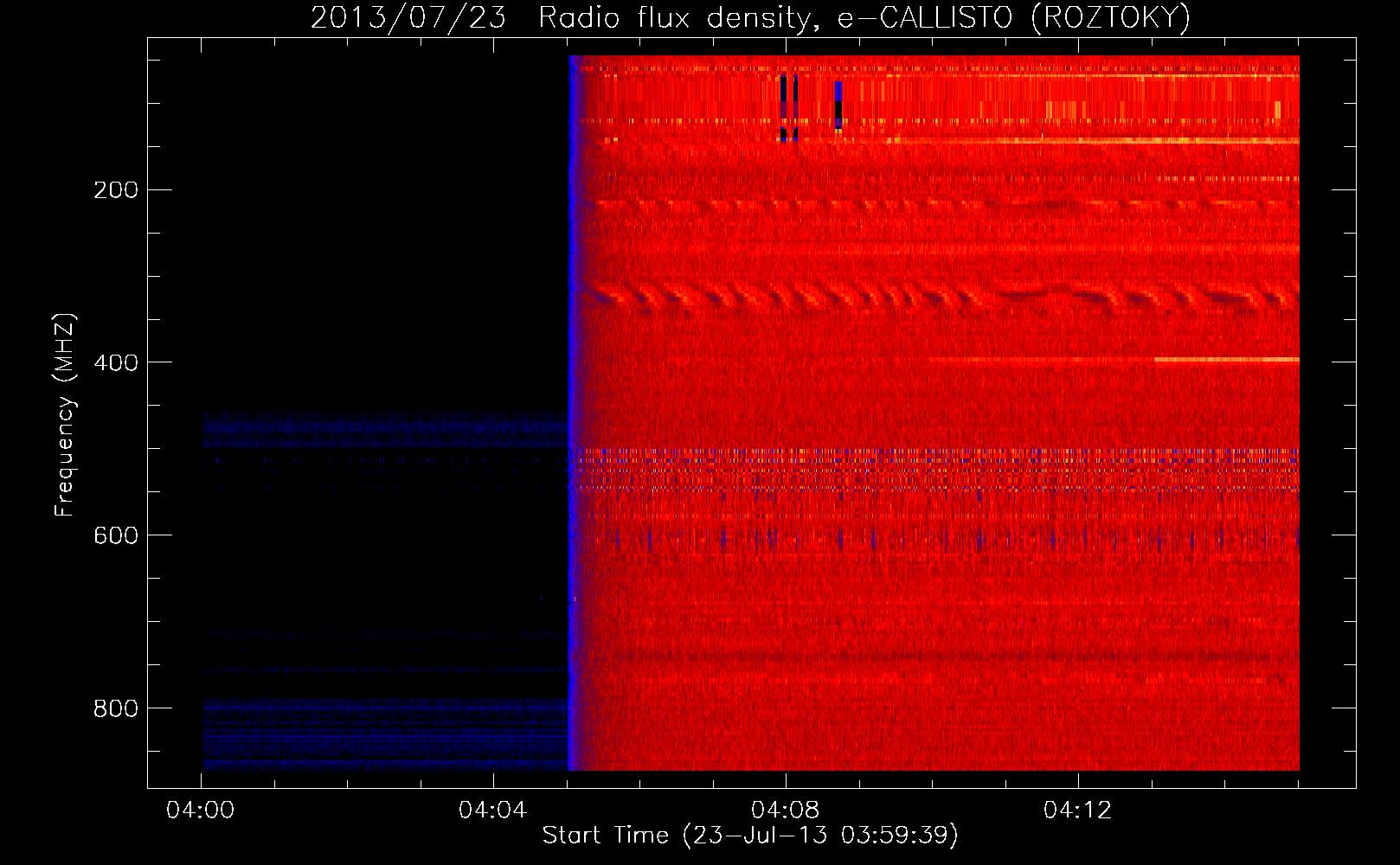Click the 04:08 time tick label
The image size is (1400, 865).
click(x=786, y=811)
